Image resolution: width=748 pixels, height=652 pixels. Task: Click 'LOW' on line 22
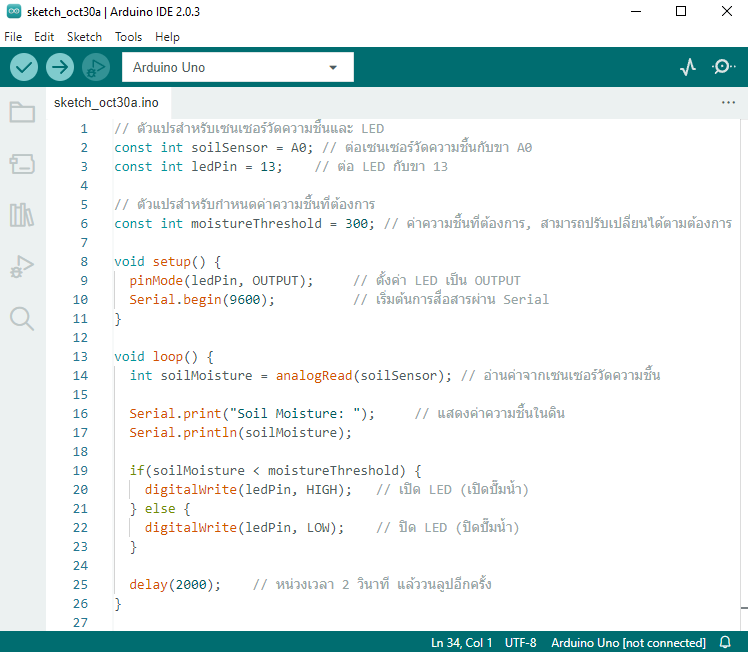click(x=318, y=528)
